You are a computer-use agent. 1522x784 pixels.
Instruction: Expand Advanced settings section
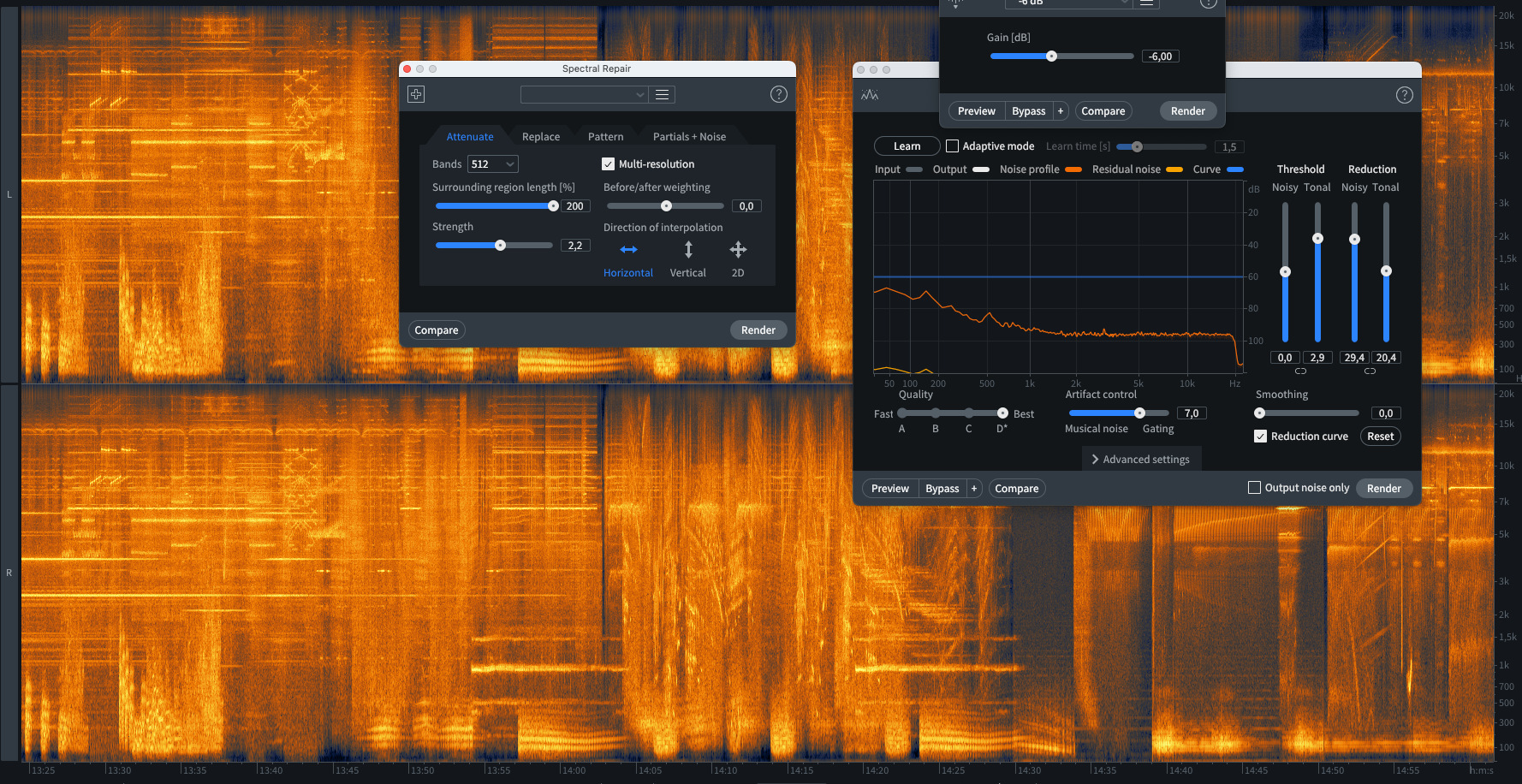[x=1141, y=460]
